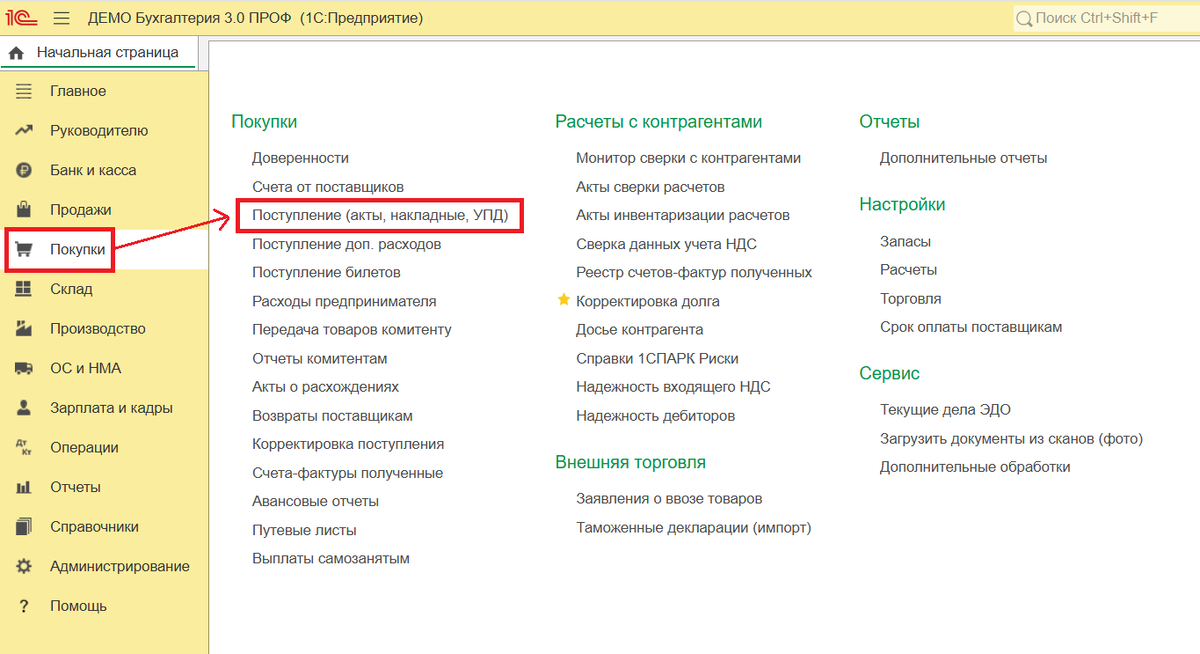Open Акты о расхождениях

tap(325, 387)
